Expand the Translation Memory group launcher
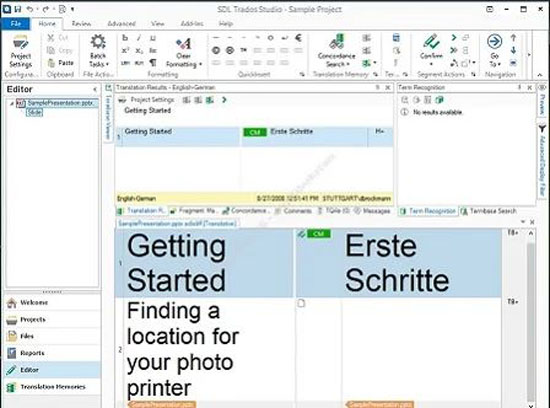The height and width of the screenshot is (408, 550). pos(375,74)
